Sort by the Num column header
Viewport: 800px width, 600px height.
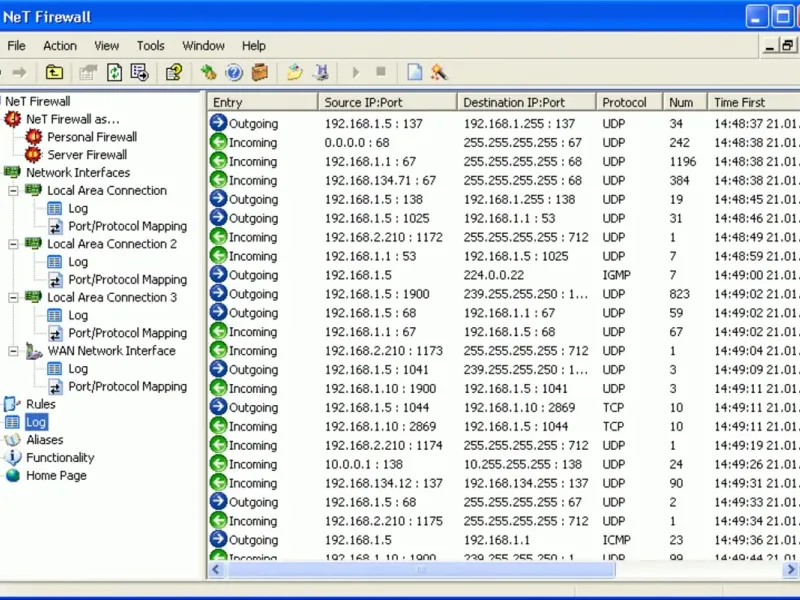685,102
